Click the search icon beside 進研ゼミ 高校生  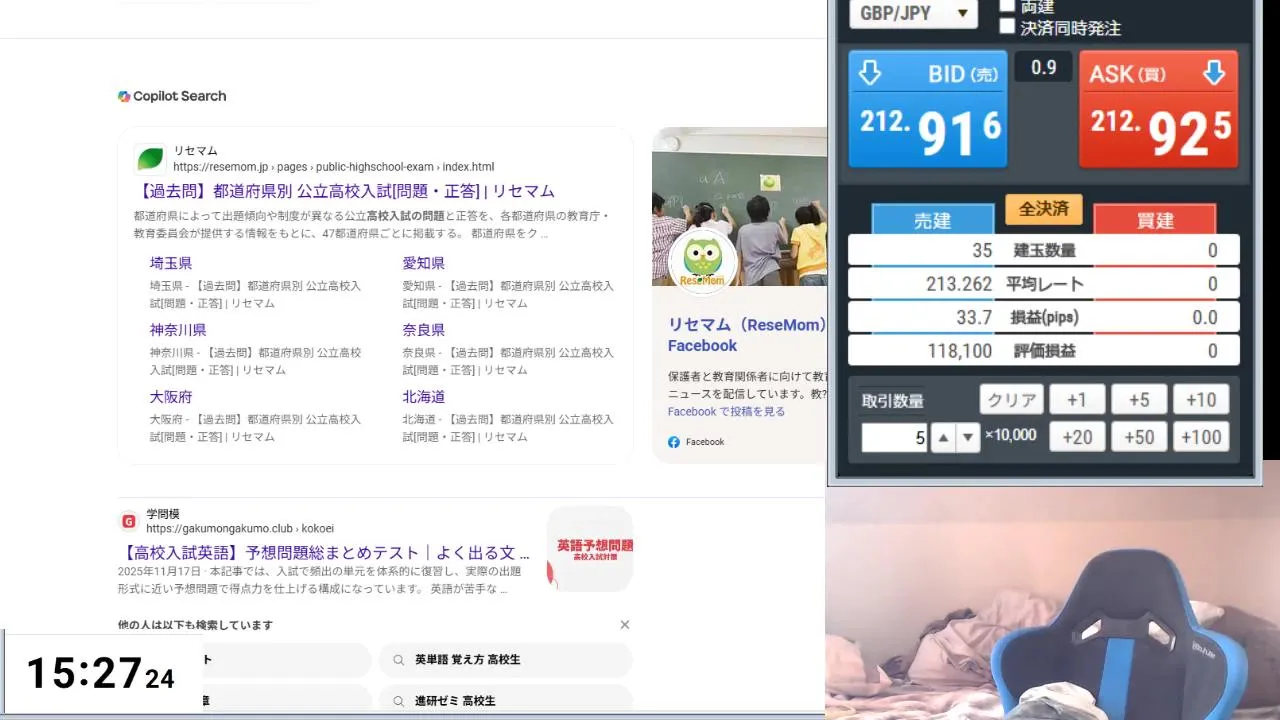(398, 701)
